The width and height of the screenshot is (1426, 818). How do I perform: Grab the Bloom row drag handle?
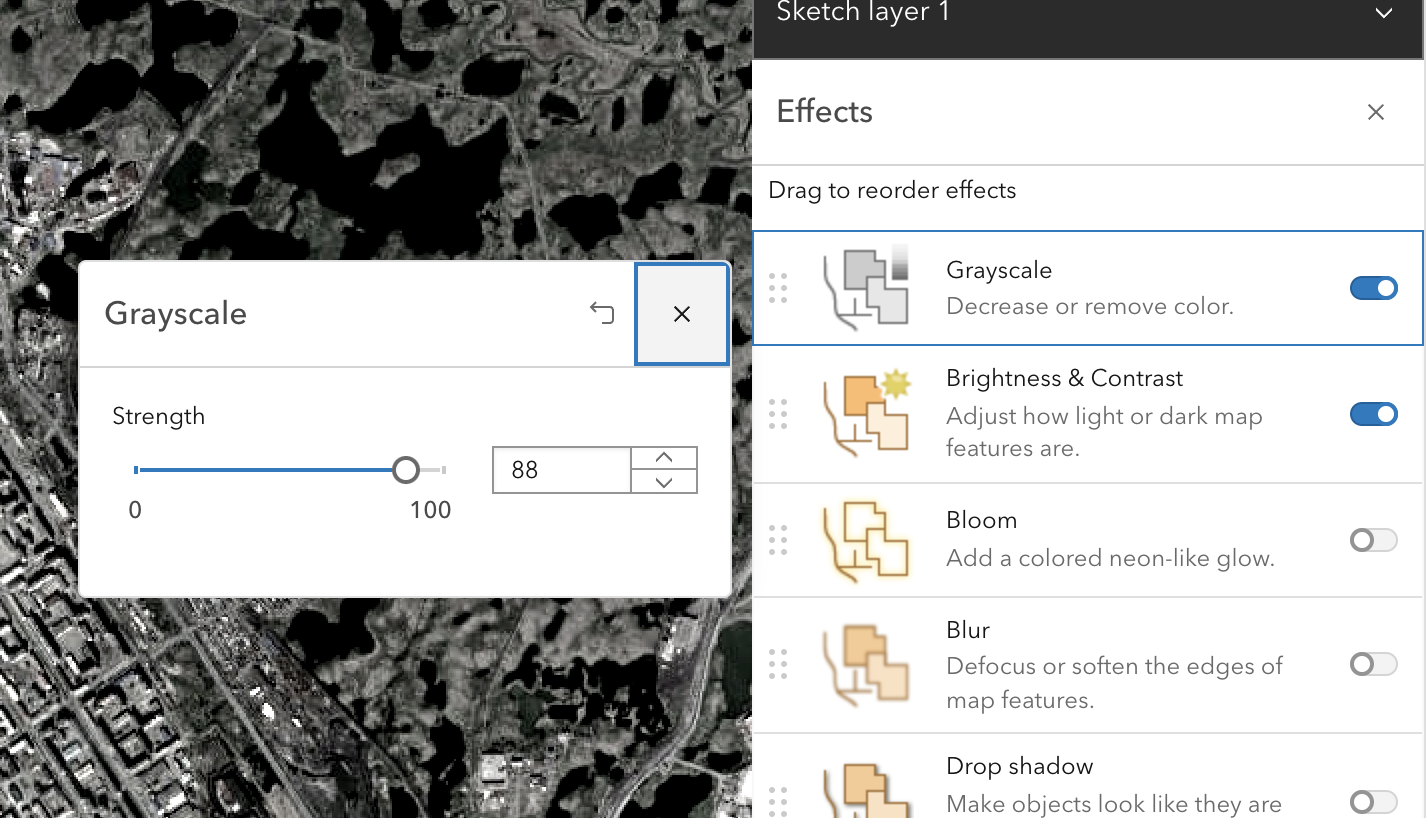click(778, 540)
